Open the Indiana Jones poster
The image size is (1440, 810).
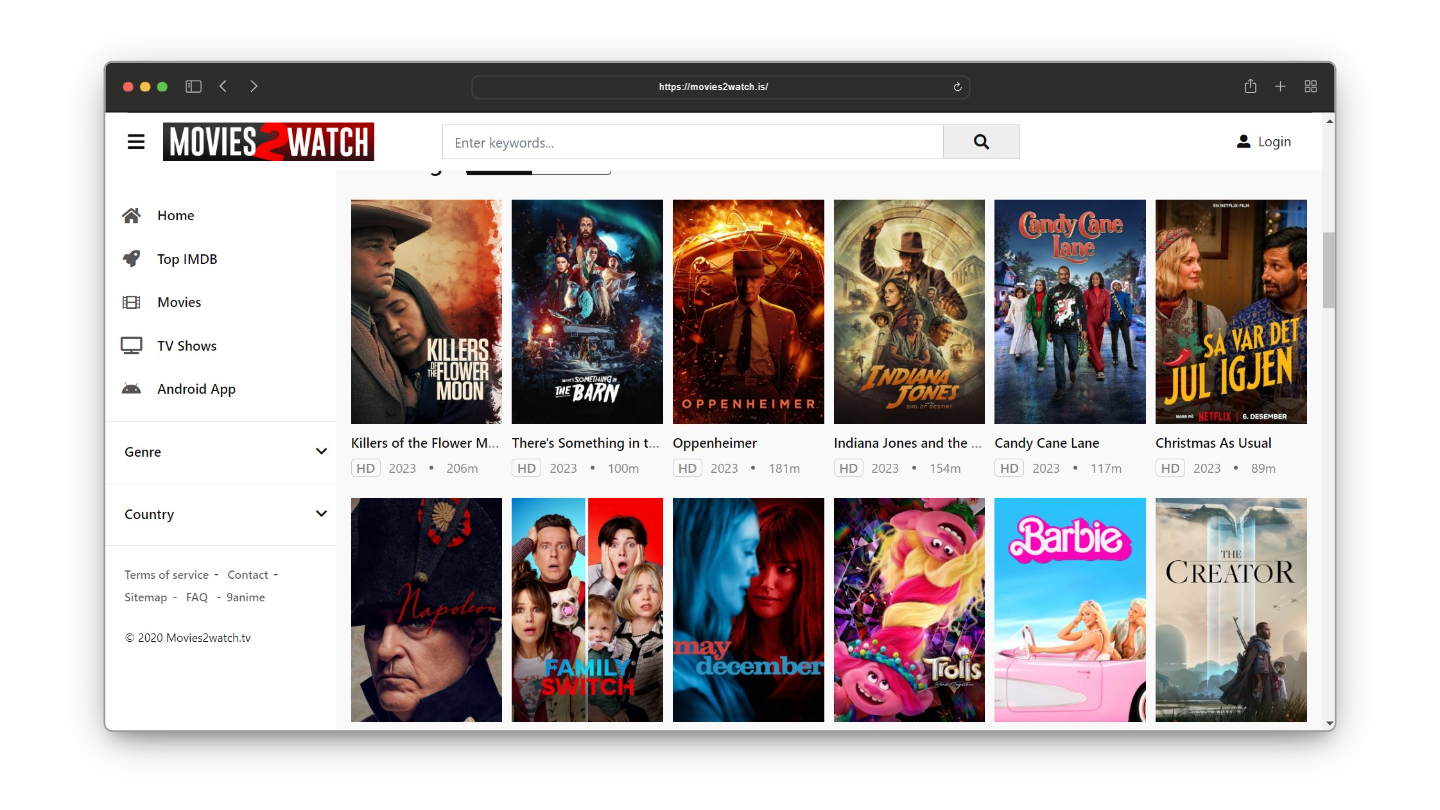click(909, 312)
